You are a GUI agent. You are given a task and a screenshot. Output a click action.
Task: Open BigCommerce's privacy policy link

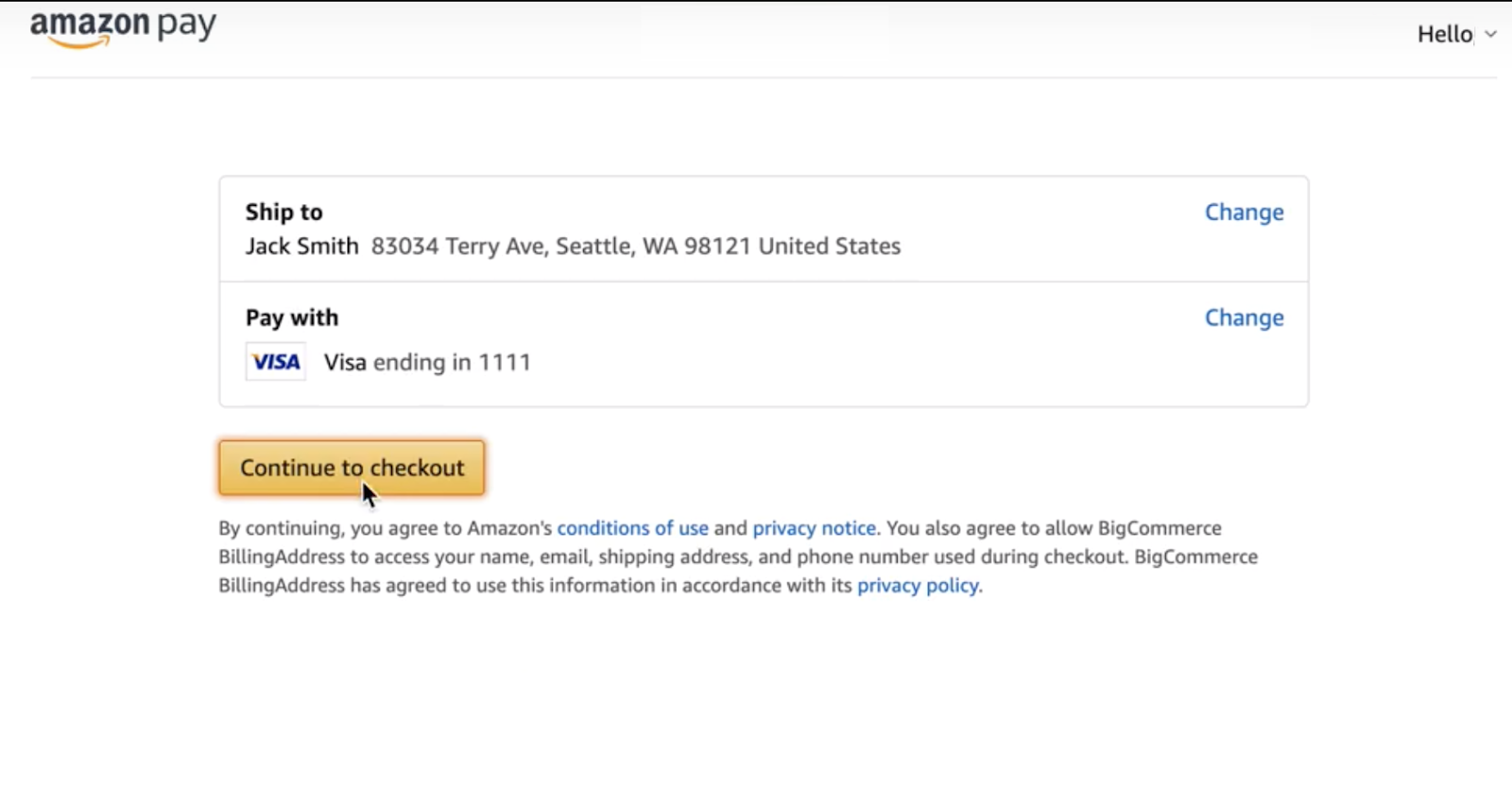pyautogui.click(x=918, y=586)
